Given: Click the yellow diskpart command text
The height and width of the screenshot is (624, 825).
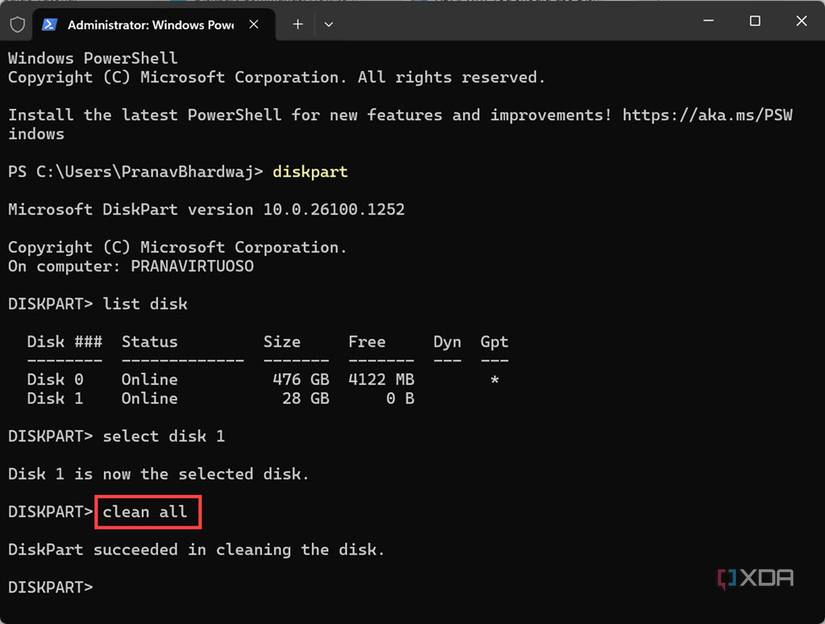Looking at the screenshot, I should [310, 171].
